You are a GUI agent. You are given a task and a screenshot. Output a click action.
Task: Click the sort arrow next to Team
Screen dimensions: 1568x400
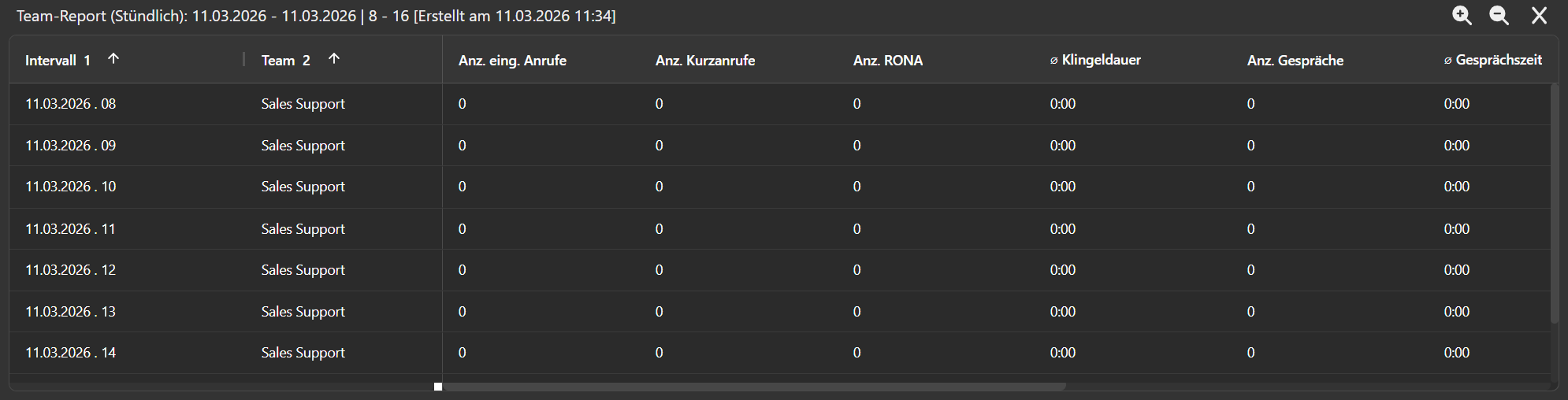click(x=334, y=59)
